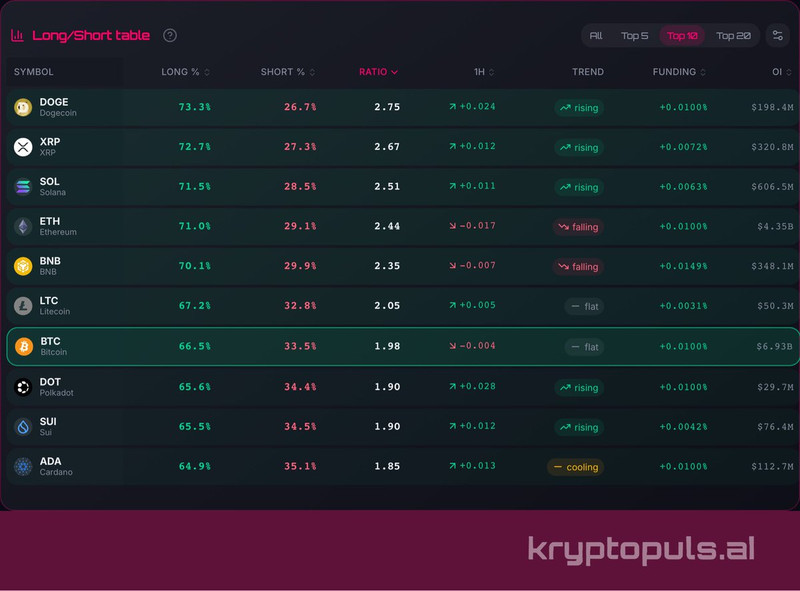Click SUI funding rate +0.0042%

pyautogui.click(x=683, y=427)
